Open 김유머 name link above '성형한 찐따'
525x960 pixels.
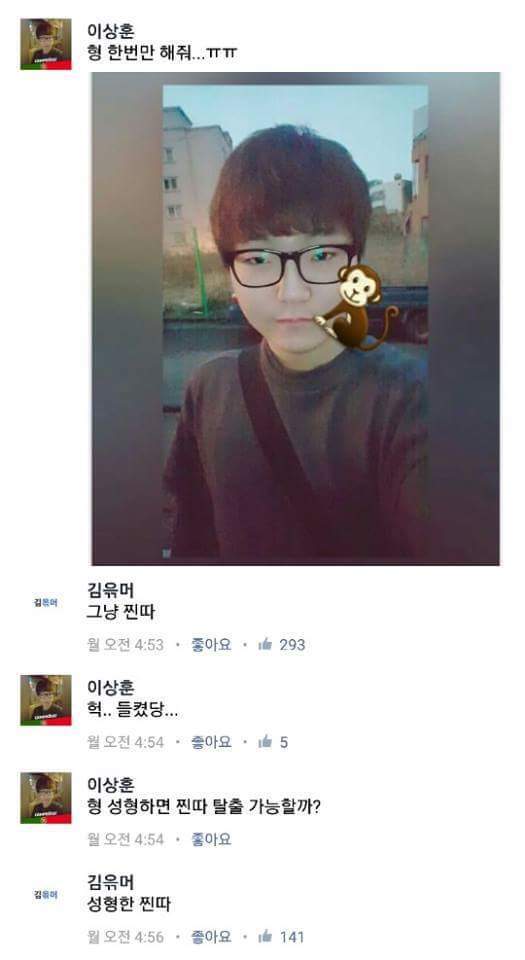coord(111,882)
